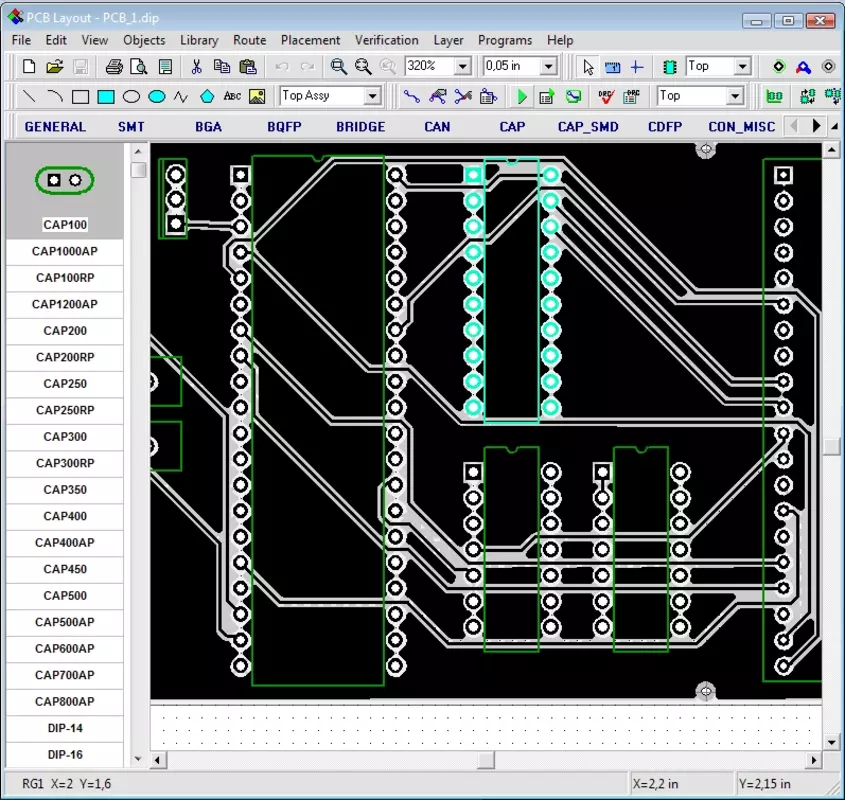Viewport: 845px width, 800px height.
Task: Click the Cut scissors icon
Action: pyautogui.click(x=196, y=67)
